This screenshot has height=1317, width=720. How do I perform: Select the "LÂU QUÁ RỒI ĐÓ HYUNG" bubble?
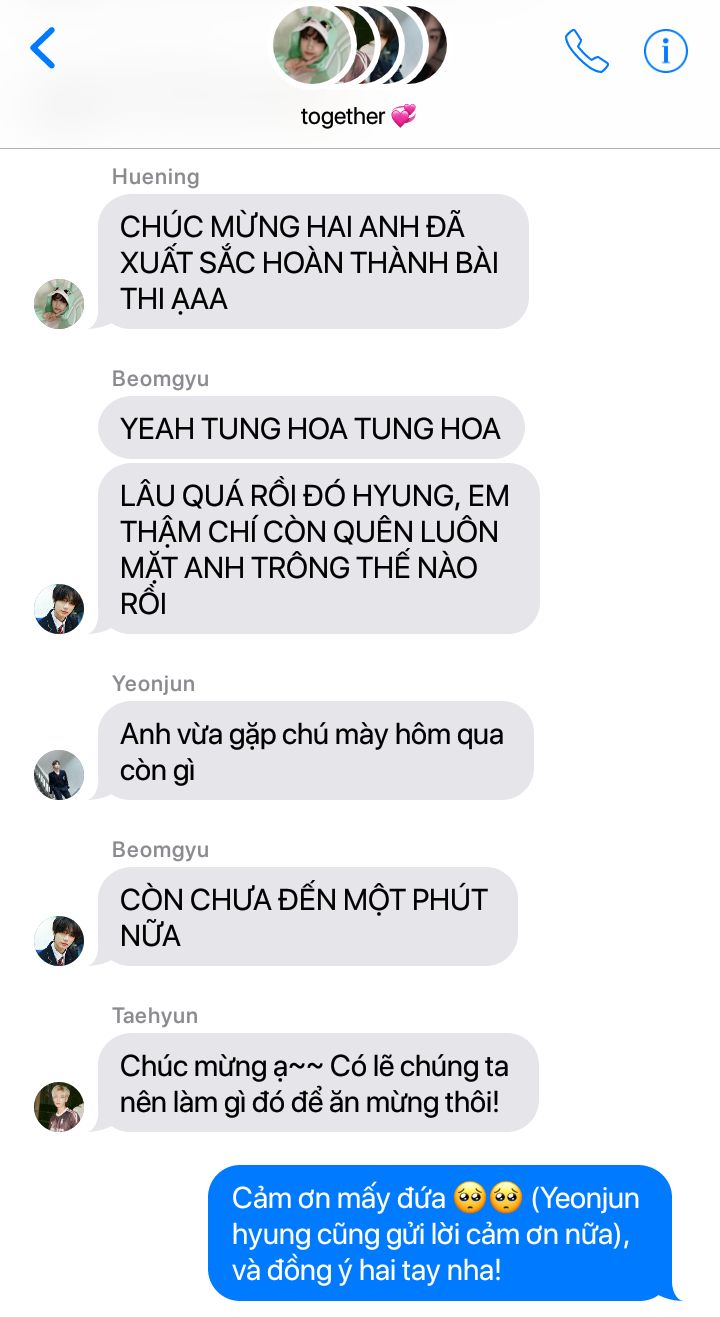click(x=319, y=549)
